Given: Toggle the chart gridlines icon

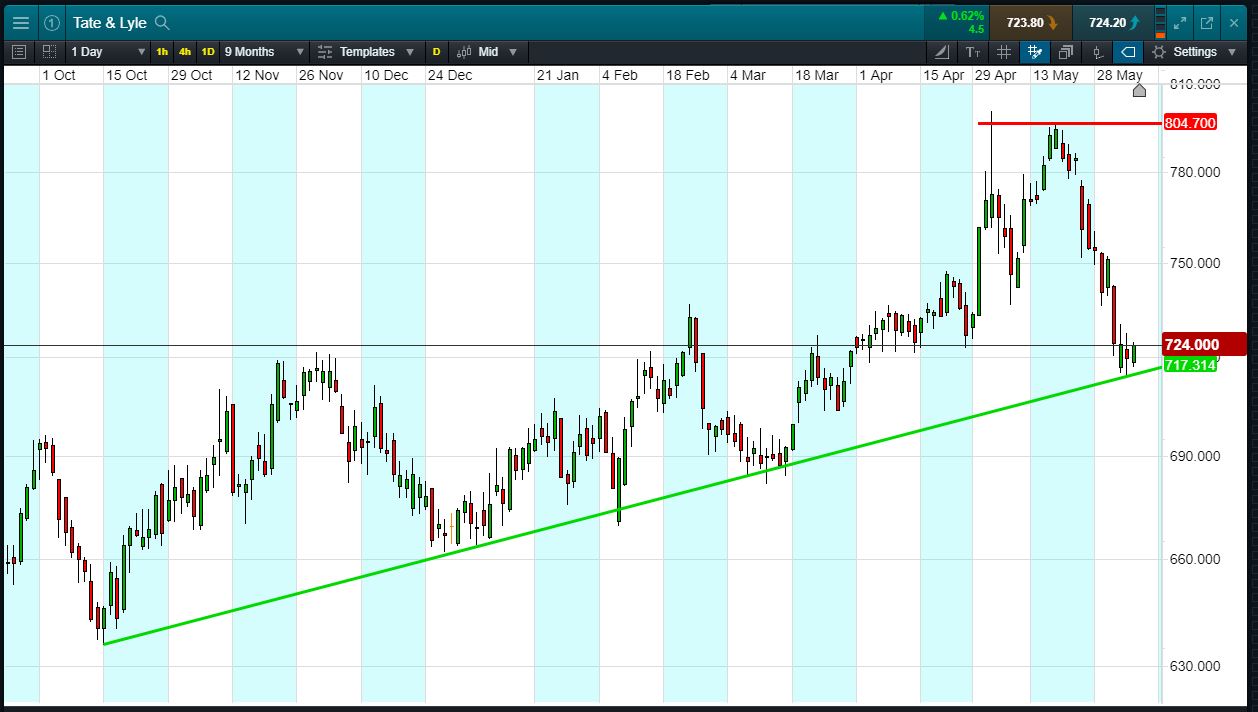Looking at the screenshot, I should [x=1004, y=52].
